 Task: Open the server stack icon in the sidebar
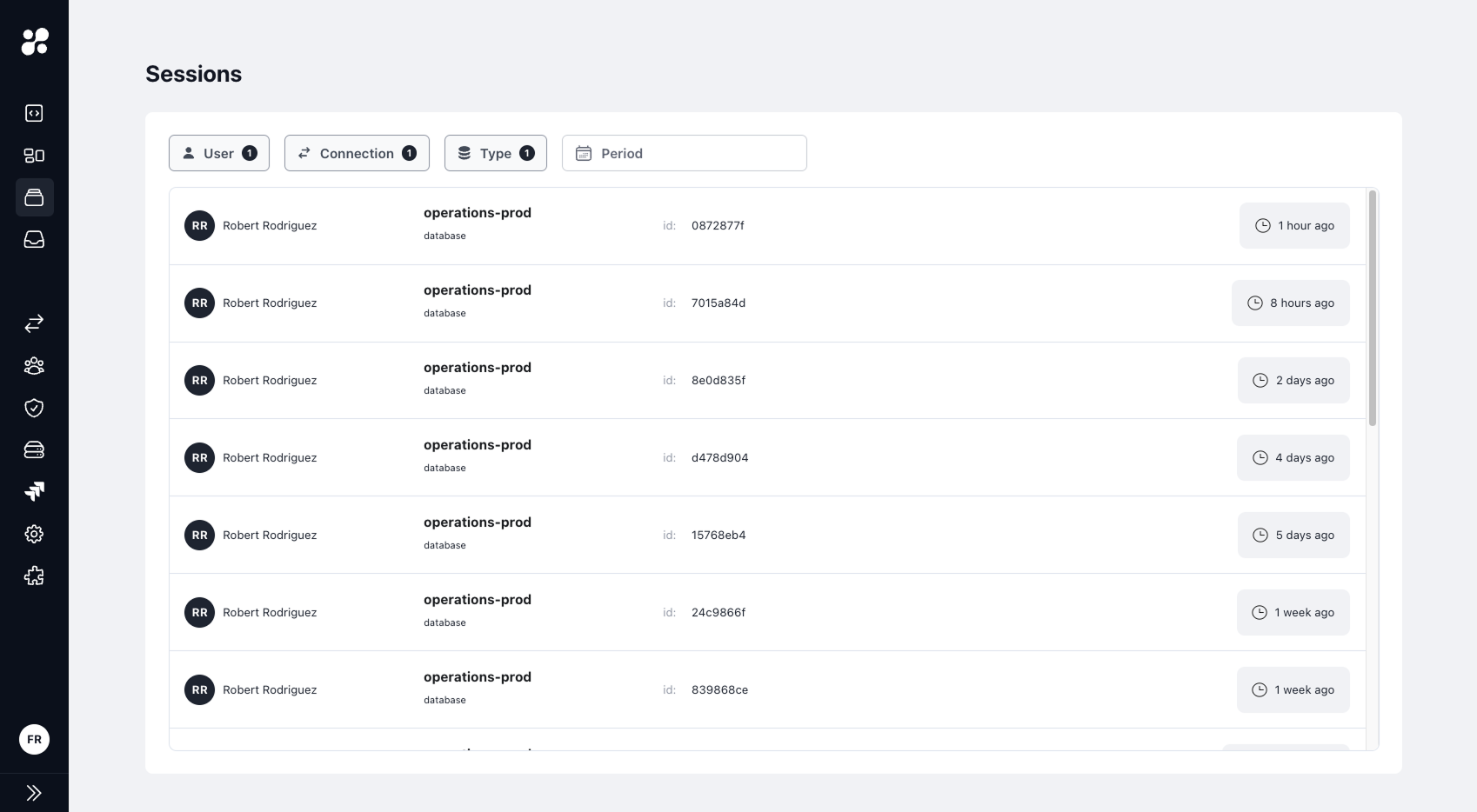coord(34,449)
